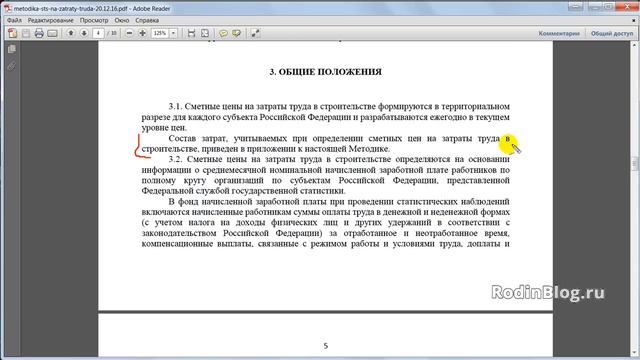Zoom out with the minus button
Screen dimensions: 640x360
click(x=129, y=33)
